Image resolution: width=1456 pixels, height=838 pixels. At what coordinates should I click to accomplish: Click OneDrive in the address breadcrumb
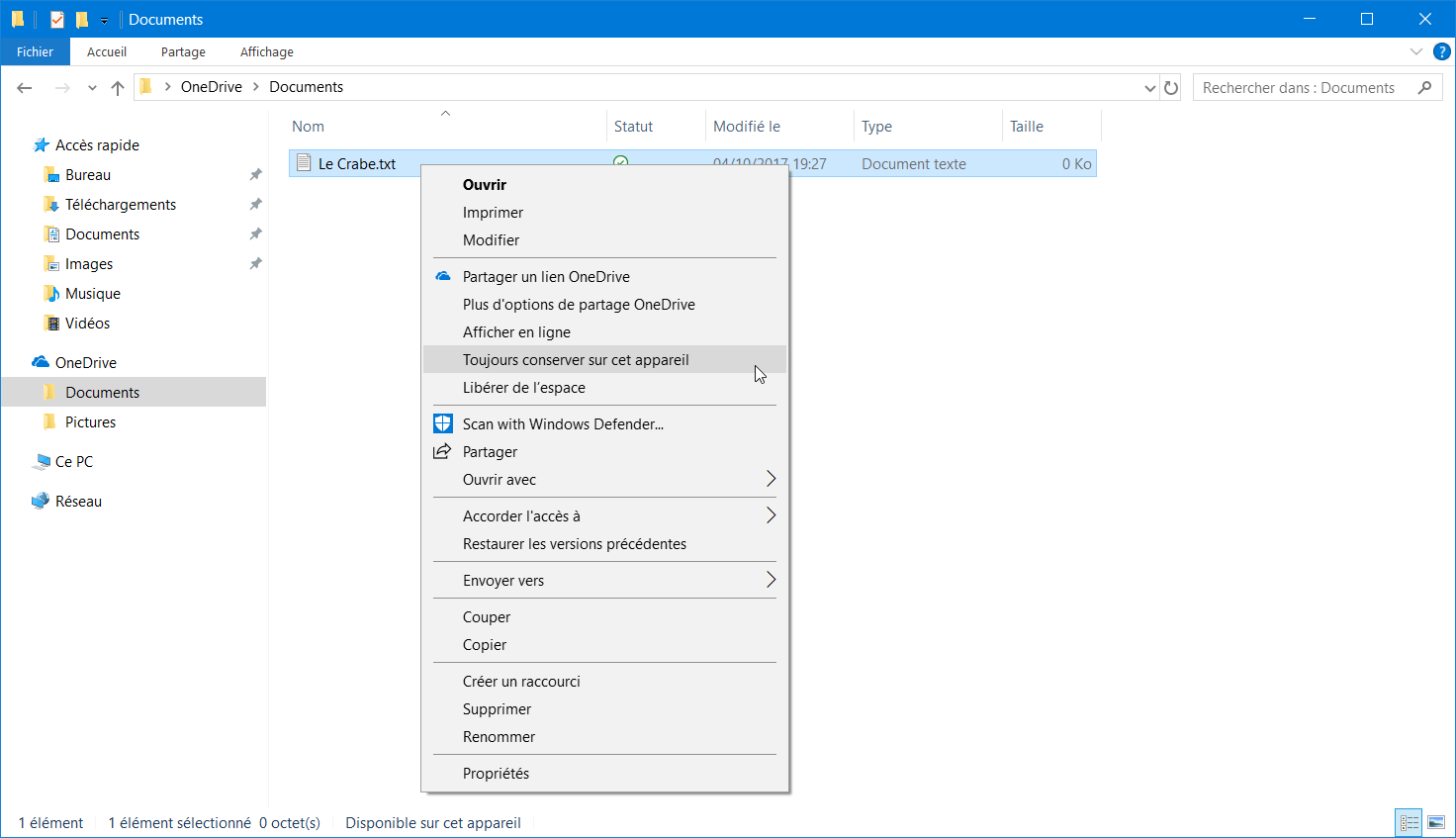click(212, 87)
